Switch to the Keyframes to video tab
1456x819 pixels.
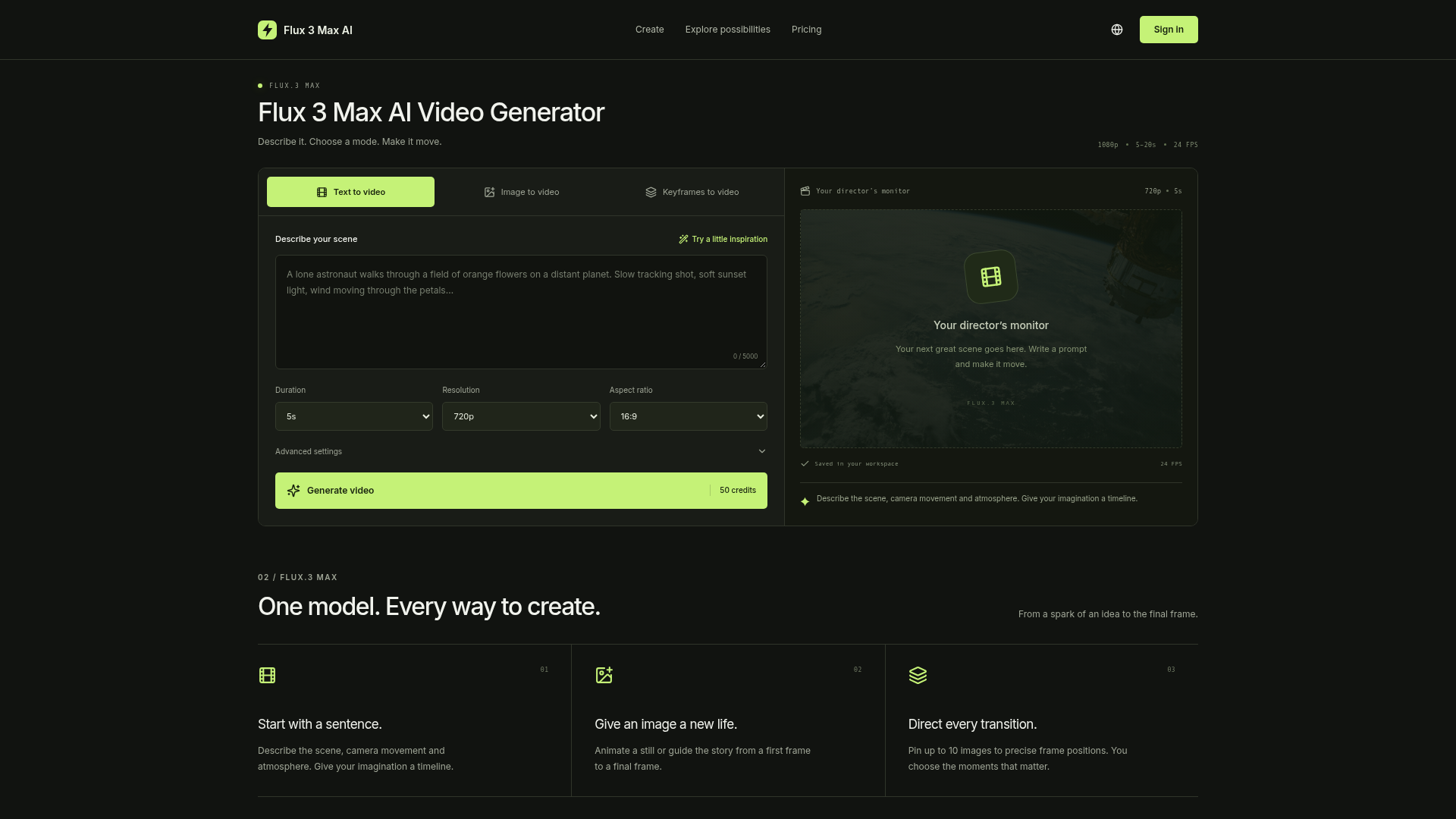click(692, 192)
